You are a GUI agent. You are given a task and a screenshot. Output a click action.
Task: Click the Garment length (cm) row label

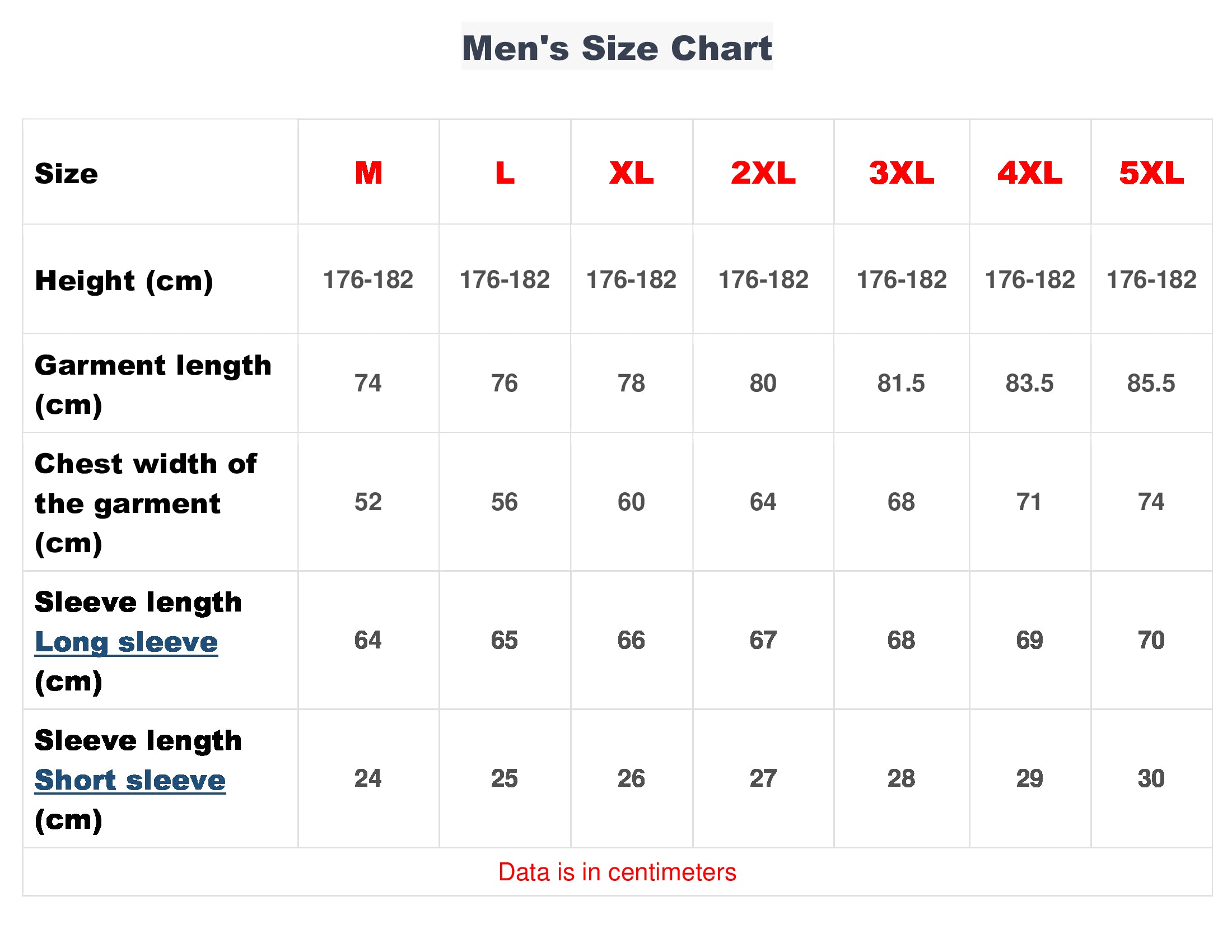(152, 384)
